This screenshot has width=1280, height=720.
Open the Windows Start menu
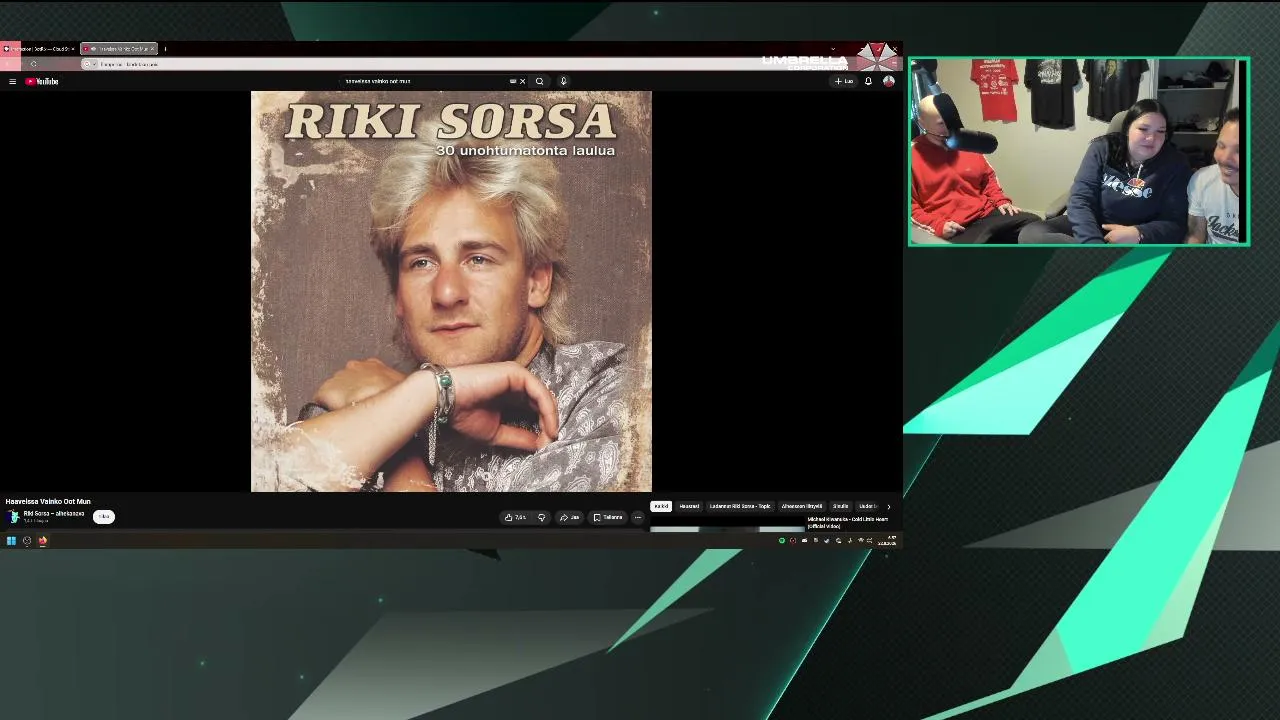coord(11,541)
